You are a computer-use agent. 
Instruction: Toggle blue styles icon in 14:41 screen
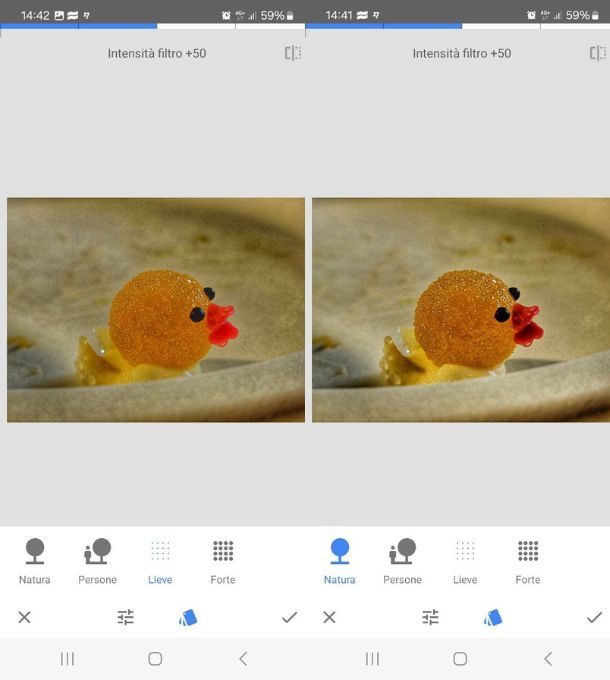tap(492, 617)
